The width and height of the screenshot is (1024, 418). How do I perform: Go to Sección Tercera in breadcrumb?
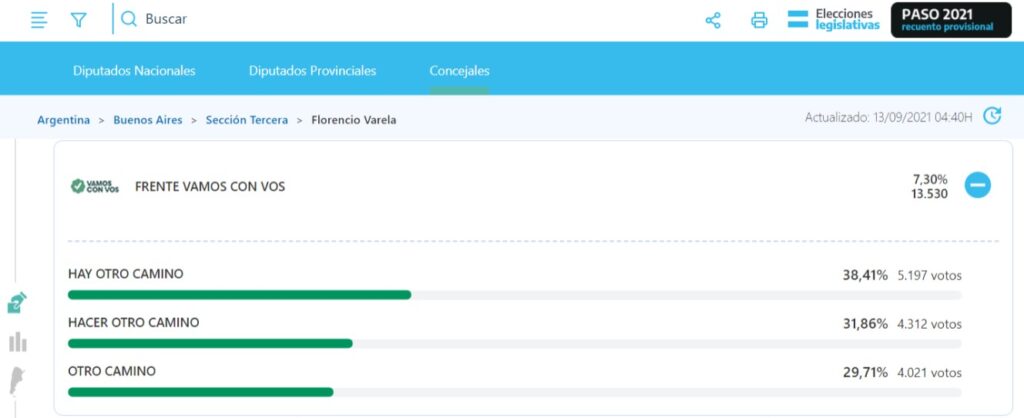(246, 120)
